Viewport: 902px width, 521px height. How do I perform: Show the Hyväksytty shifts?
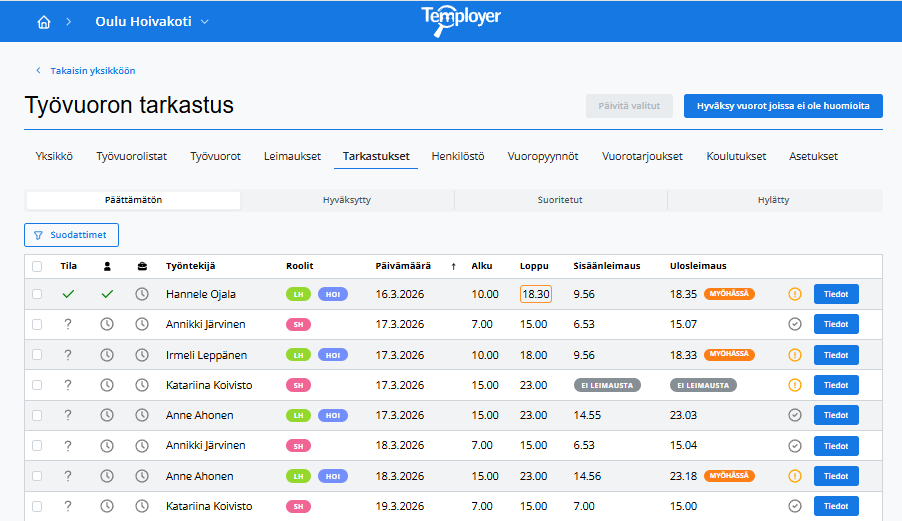[x=347, y=200]
